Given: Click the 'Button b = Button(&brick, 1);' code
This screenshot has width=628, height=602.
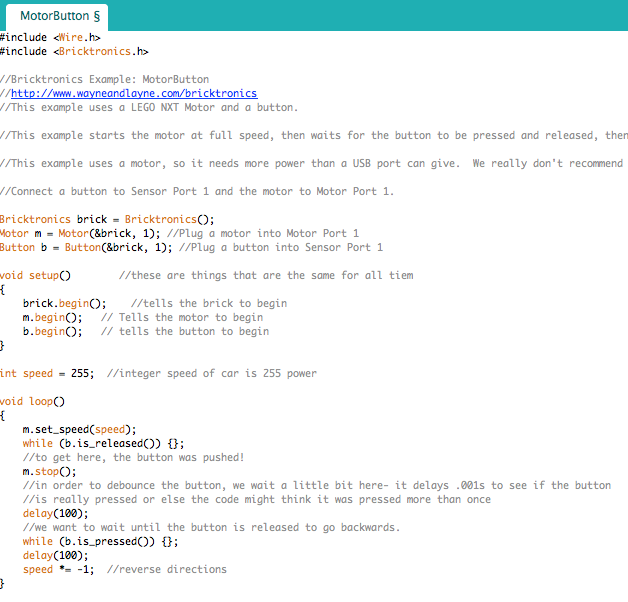Looking at the screenshot, I should tap(86, 248).
